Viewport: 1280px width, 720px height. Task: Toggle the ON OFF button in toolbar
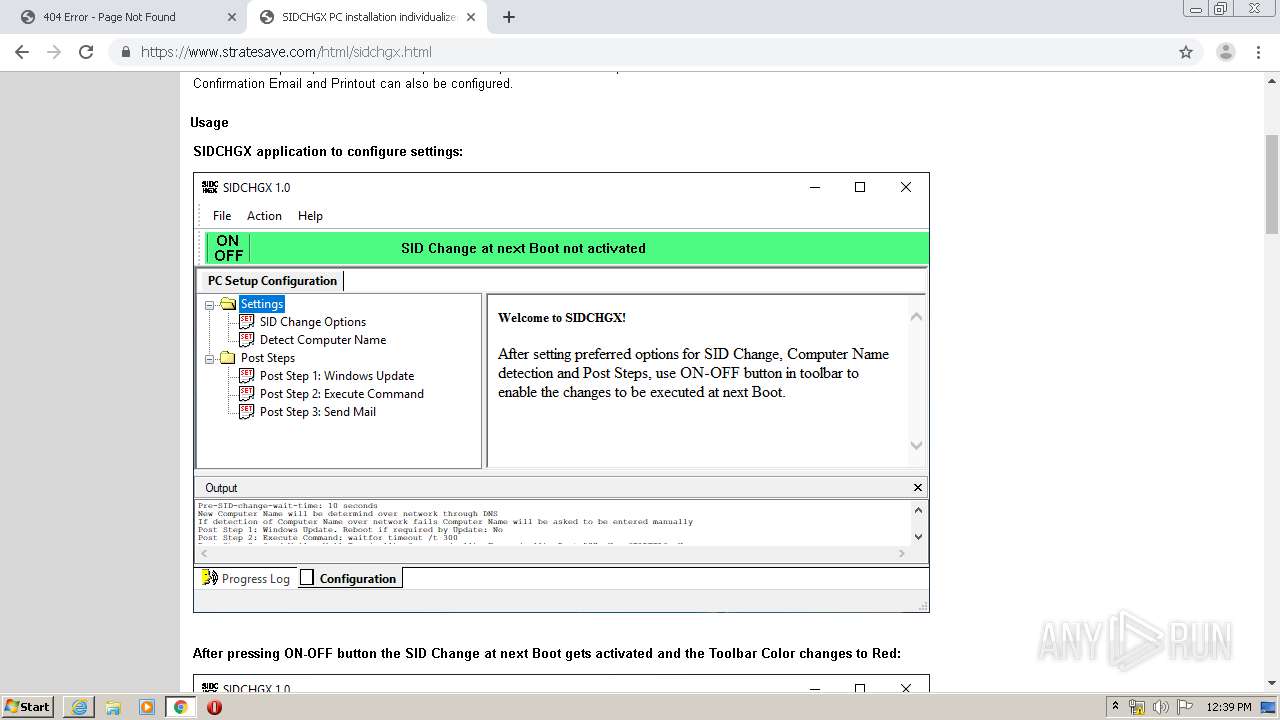(228, 248)
